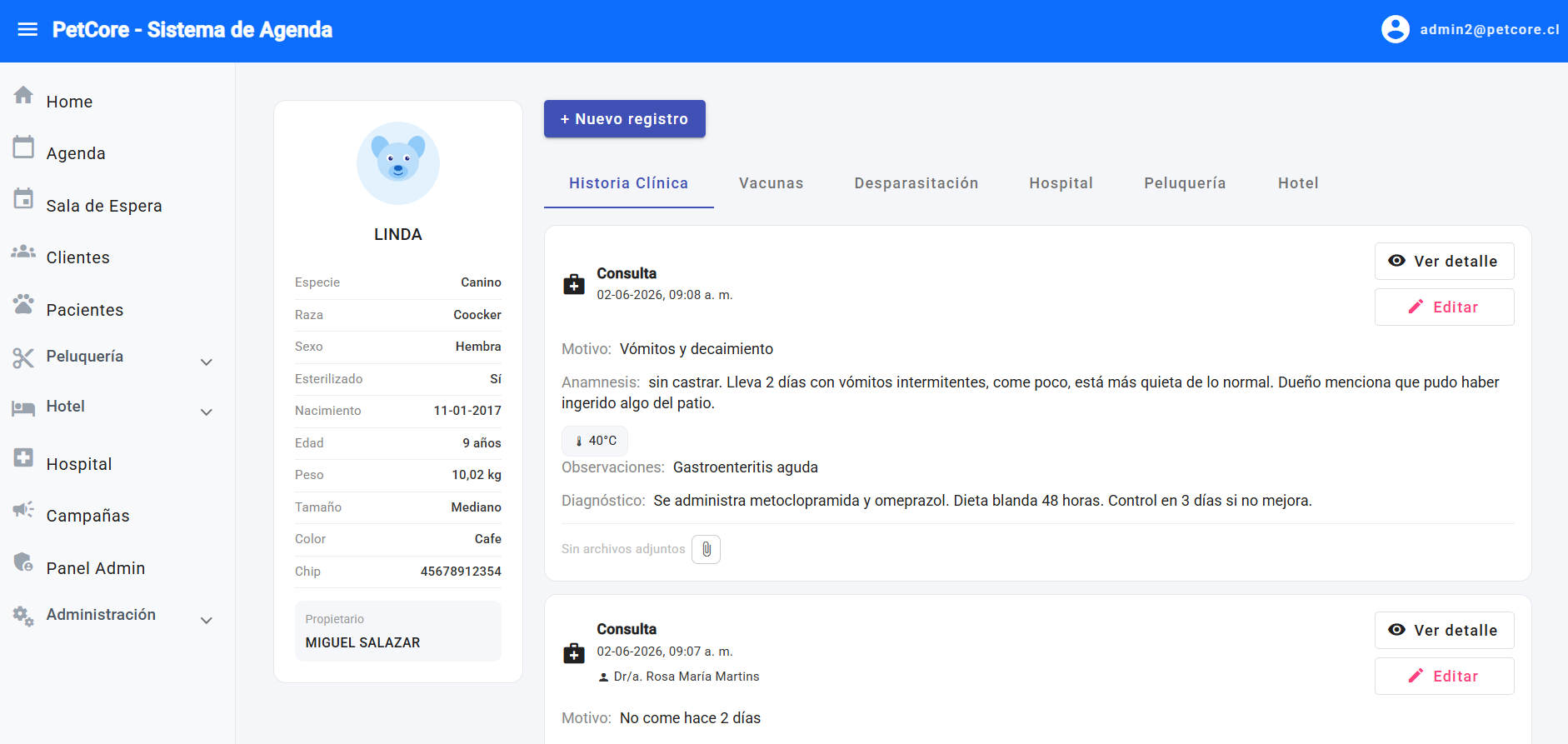Edit the 09:07 Consulta by Dr. Martins
Image resolution: width=1568 pixels, height=744 pixels.
tap(1444, 677)
